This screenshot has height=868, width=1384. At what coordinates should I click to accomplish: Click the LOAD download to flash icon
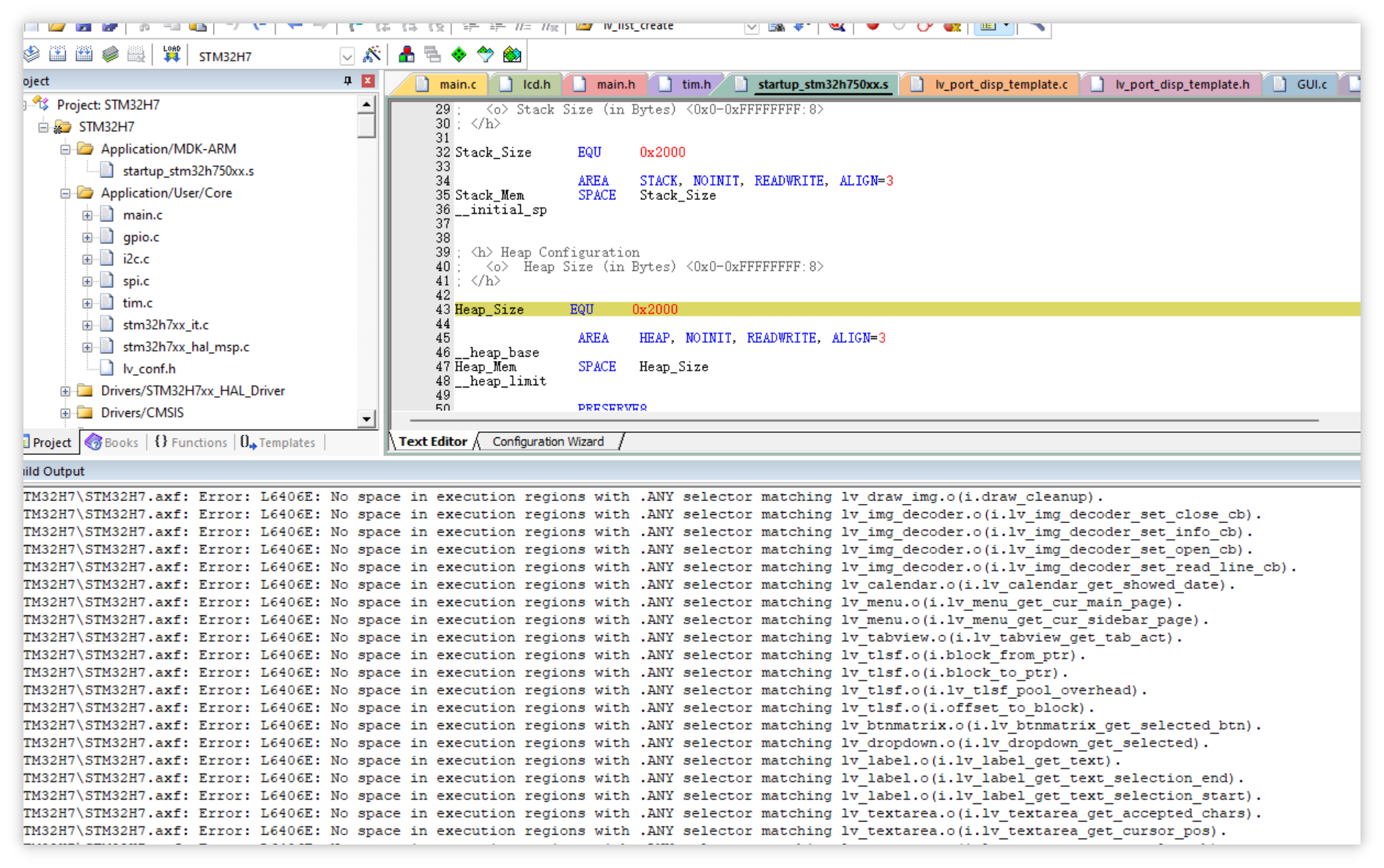point(171,54)
